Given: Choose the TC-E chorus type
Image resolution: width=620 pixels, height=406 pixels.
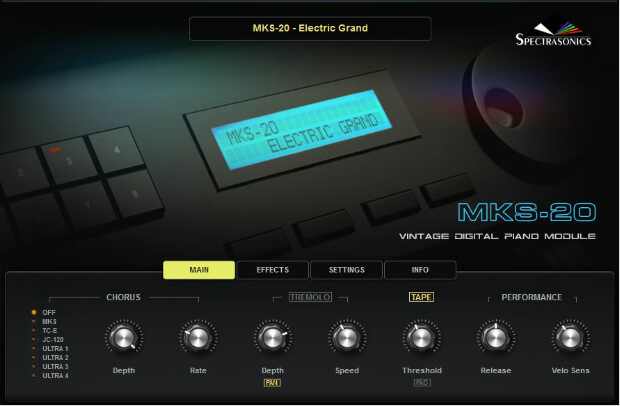Looking at the screenshot, I should coord(43,330).
